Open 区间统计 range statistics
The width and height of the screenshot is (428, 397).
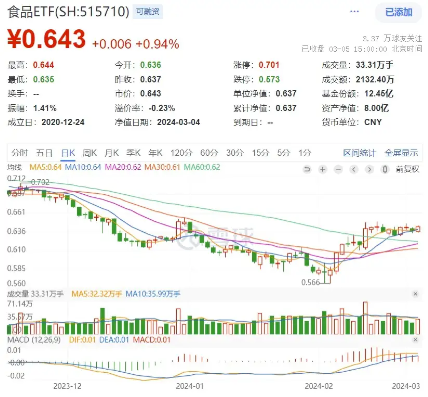tap(359, 153)
